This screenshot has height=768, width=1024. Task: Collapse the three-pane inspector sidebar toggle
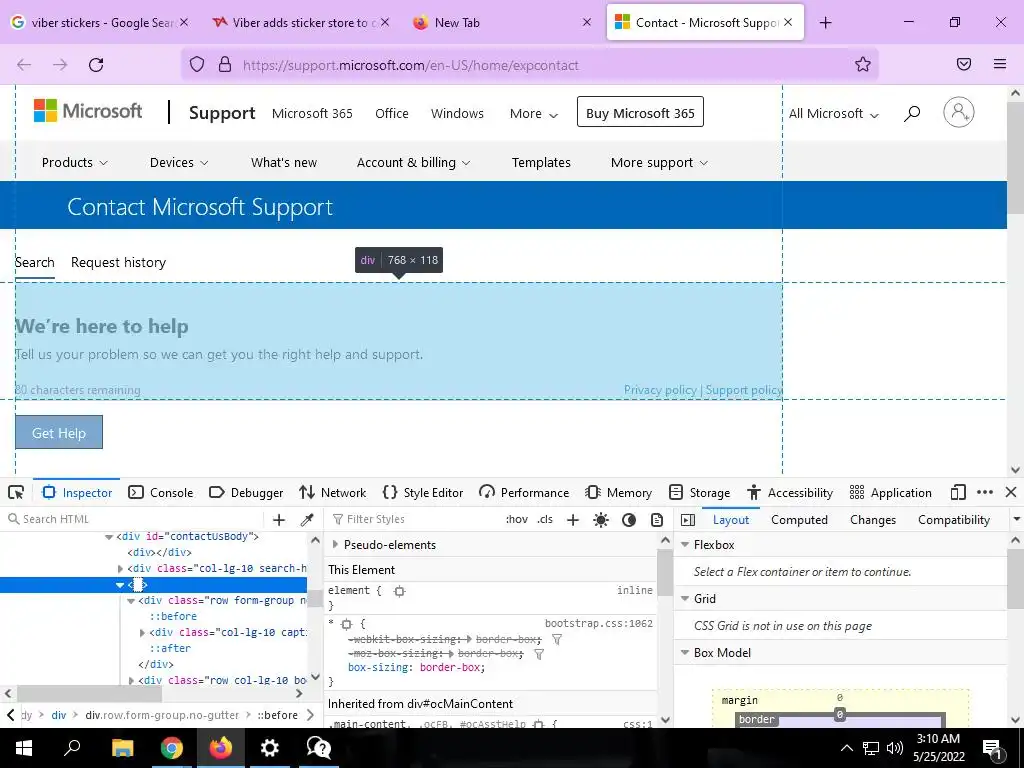coord(688,520)
